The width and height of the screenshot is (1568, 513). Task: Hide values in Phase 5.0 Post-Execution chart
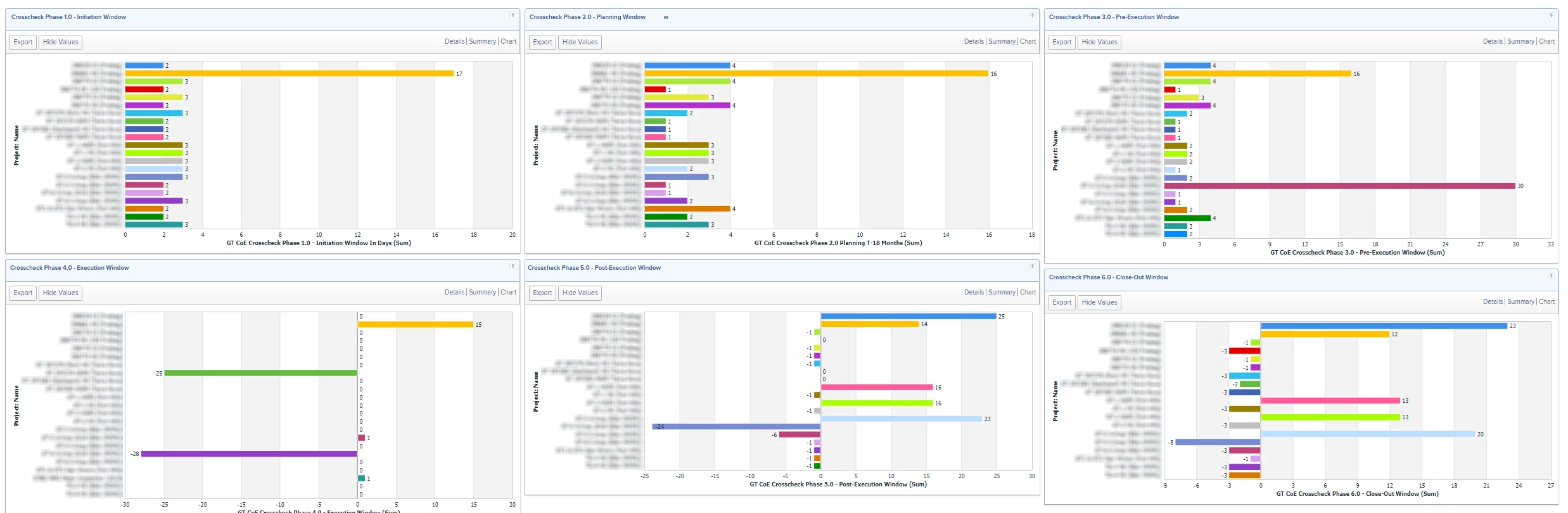click(x=580, y=293)
